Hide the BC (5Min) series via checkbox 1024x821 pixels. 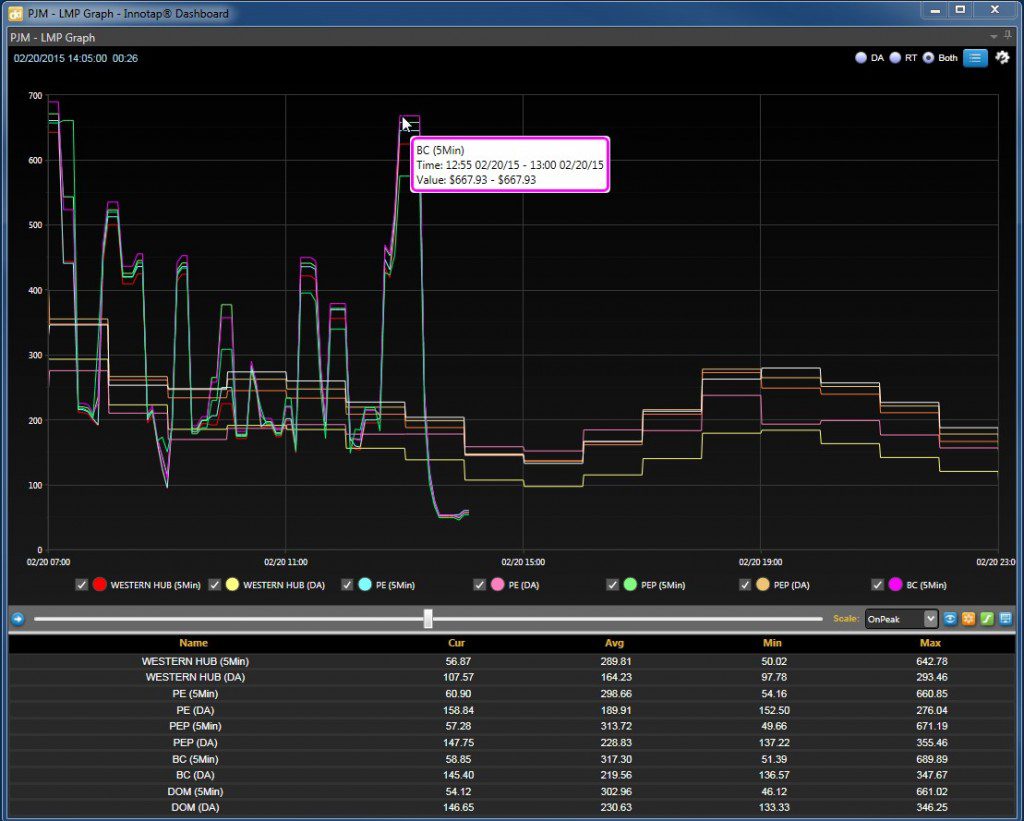[877, 585]
